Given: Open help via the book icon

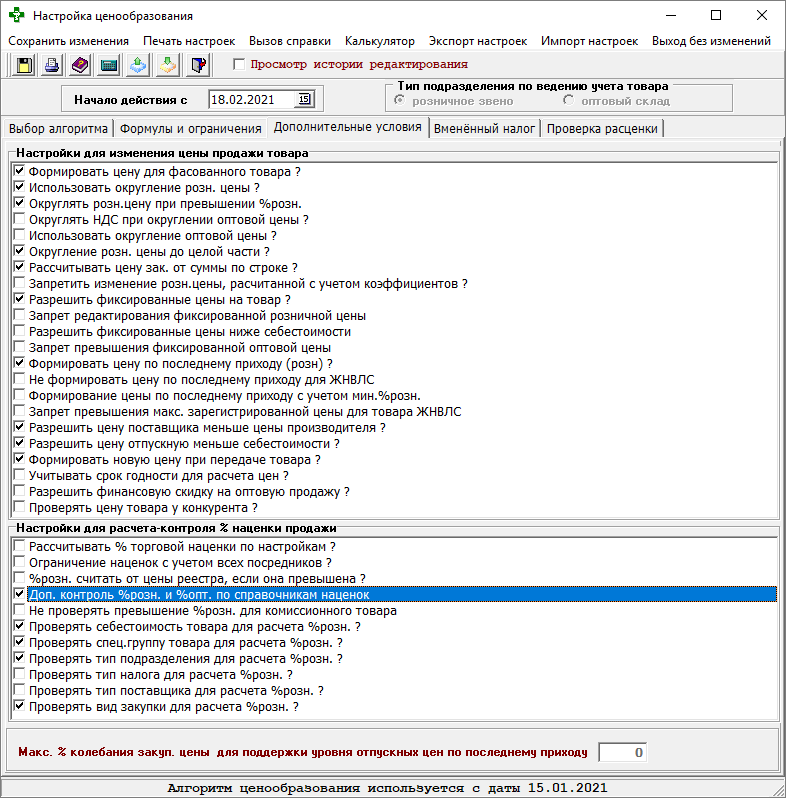Looking at the screenshot, I should [x=81, y=65].
